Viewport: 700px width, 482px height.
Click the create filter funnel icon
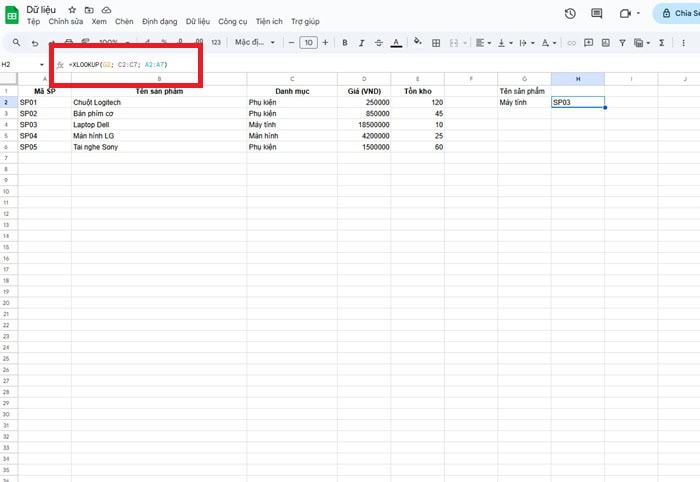pos(622,43)
